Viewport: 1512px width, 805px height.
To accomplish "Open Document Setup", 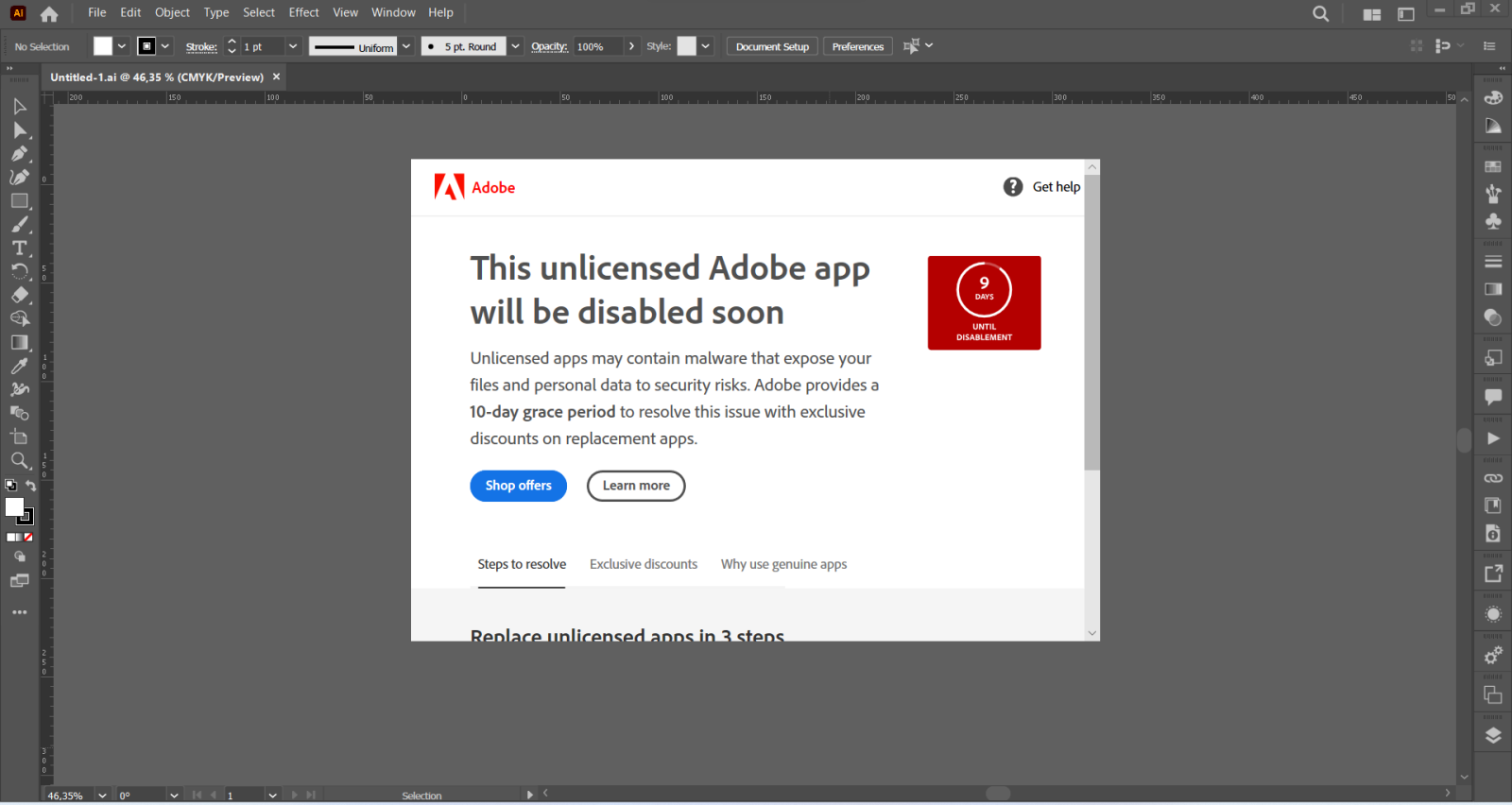I will [772, 46].
